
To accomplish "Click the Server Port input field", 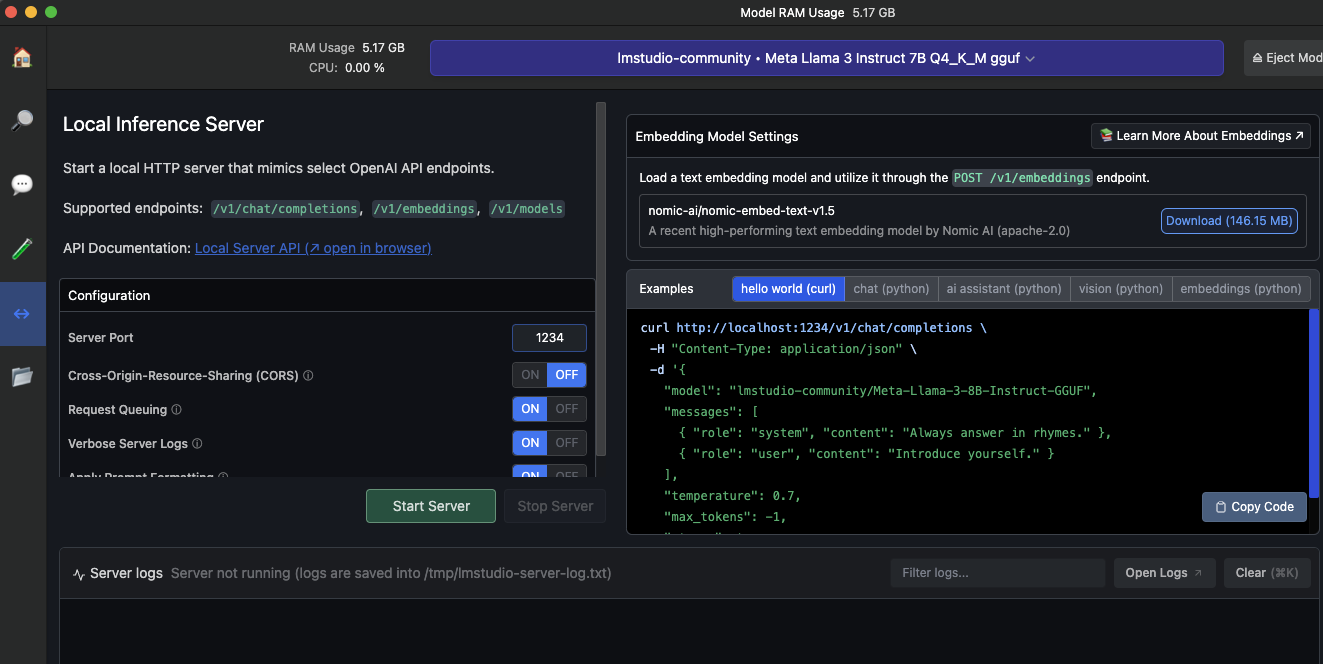I will pos(549,338).
